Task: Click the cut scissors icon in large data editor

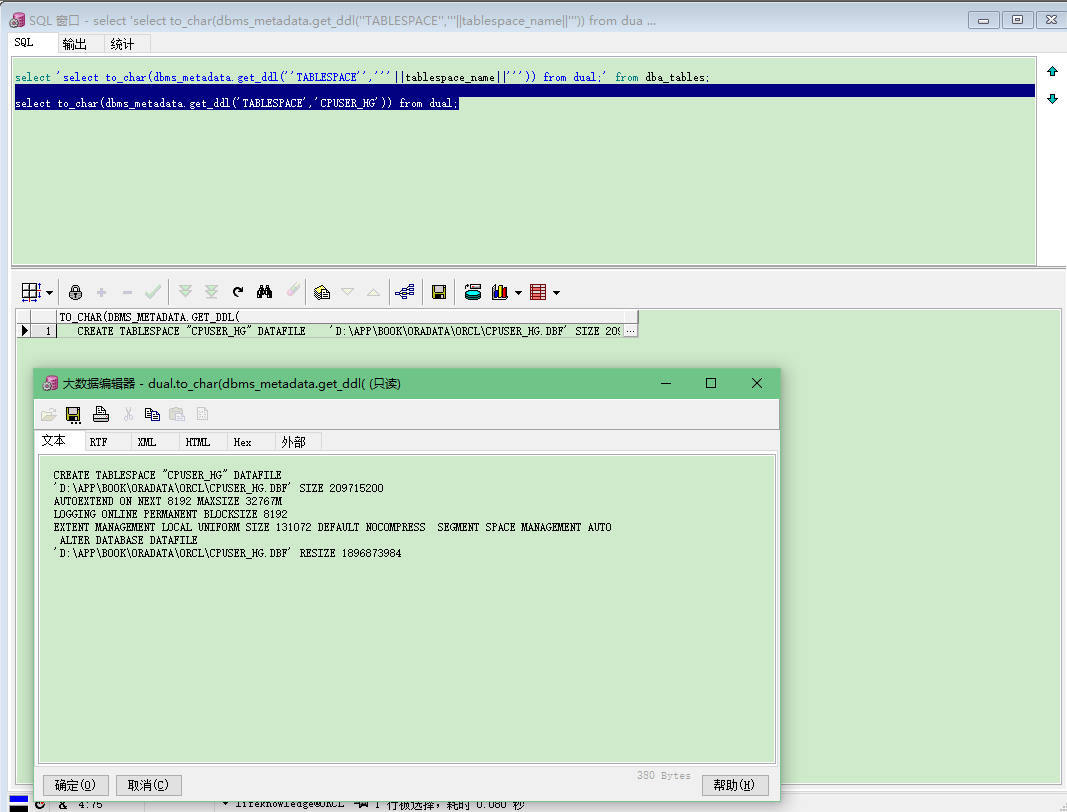Action: 128,414
